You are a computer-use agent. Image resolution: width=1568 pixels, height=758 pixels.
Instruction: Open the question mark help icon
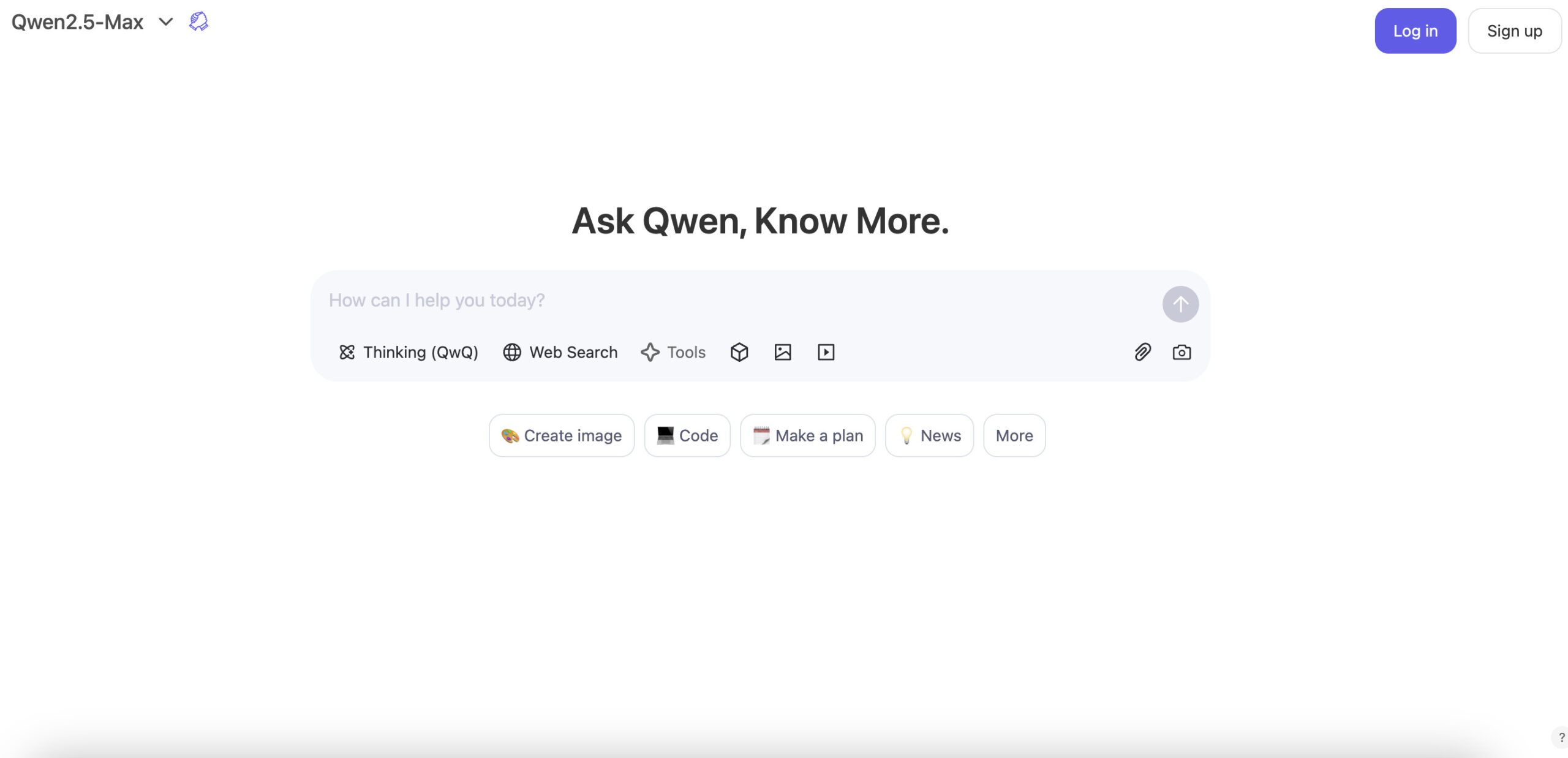point(1561,737)
